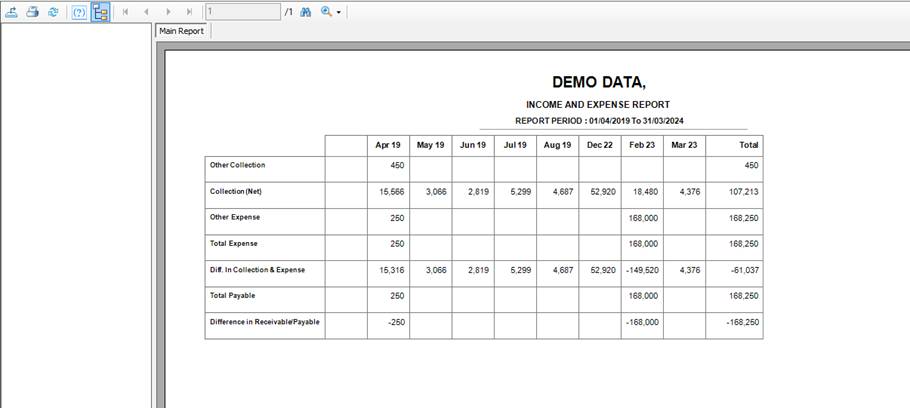
Task: Open Find Text binoculars tool
Action: coord(306,12)
